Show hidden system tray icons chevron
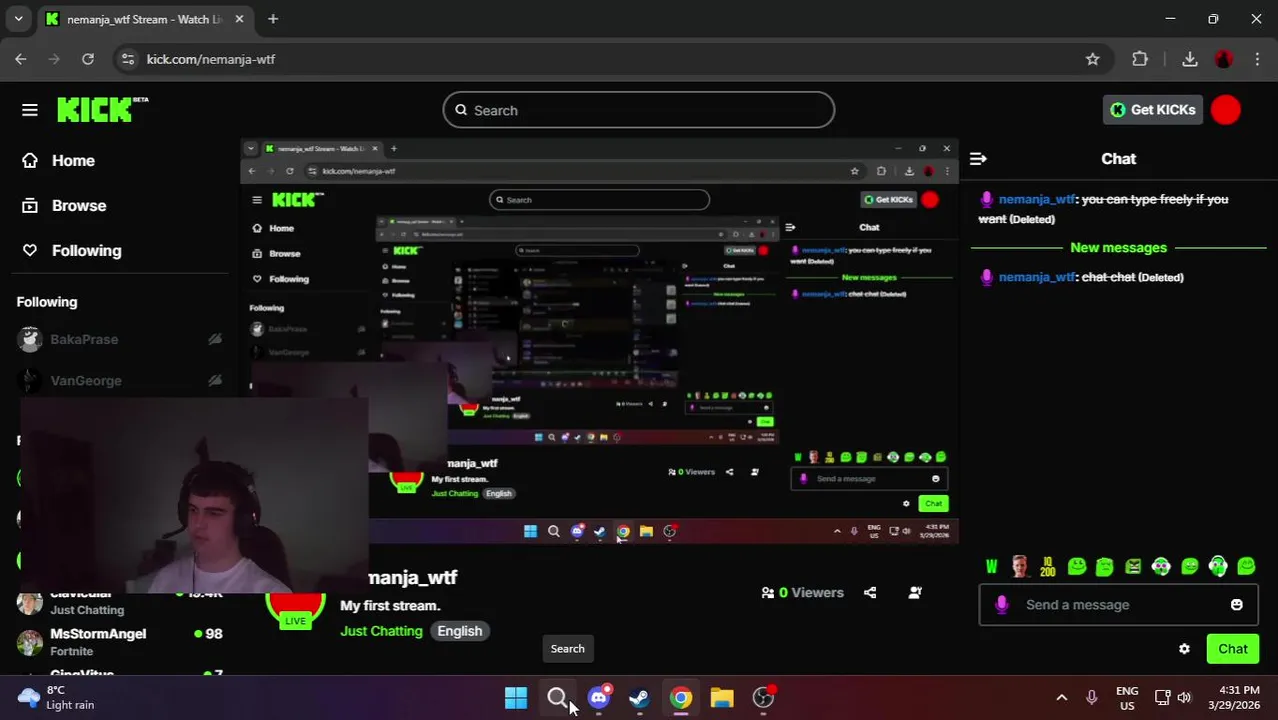 tap(1062, 698)
